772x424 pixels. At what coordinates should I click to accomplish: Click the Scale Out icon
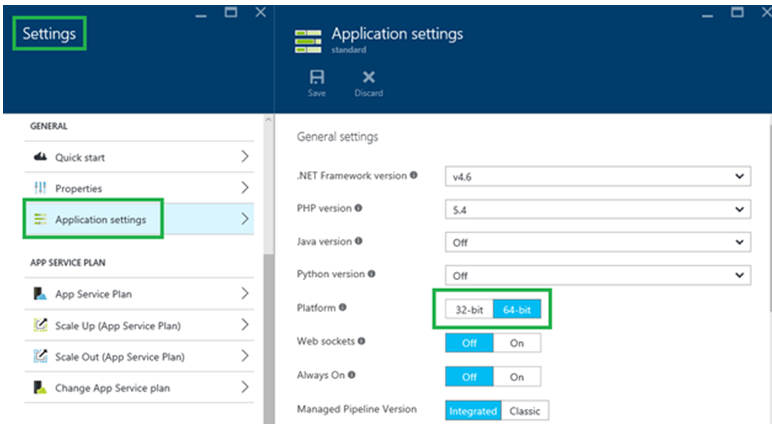(x=40, y=356)
